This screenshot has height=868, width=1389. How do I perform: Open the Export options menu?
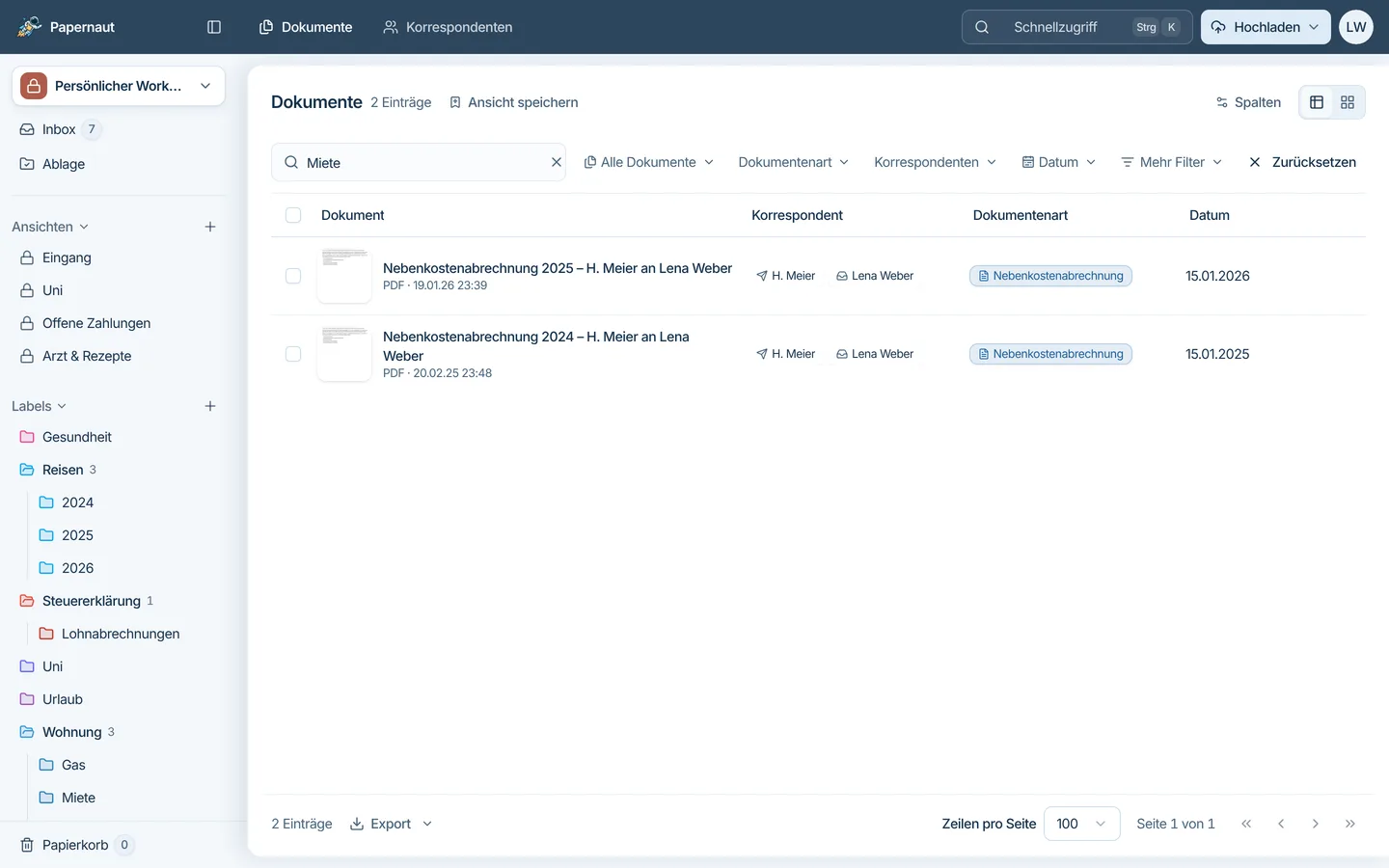pyautogui.click(x=391, y=824)
